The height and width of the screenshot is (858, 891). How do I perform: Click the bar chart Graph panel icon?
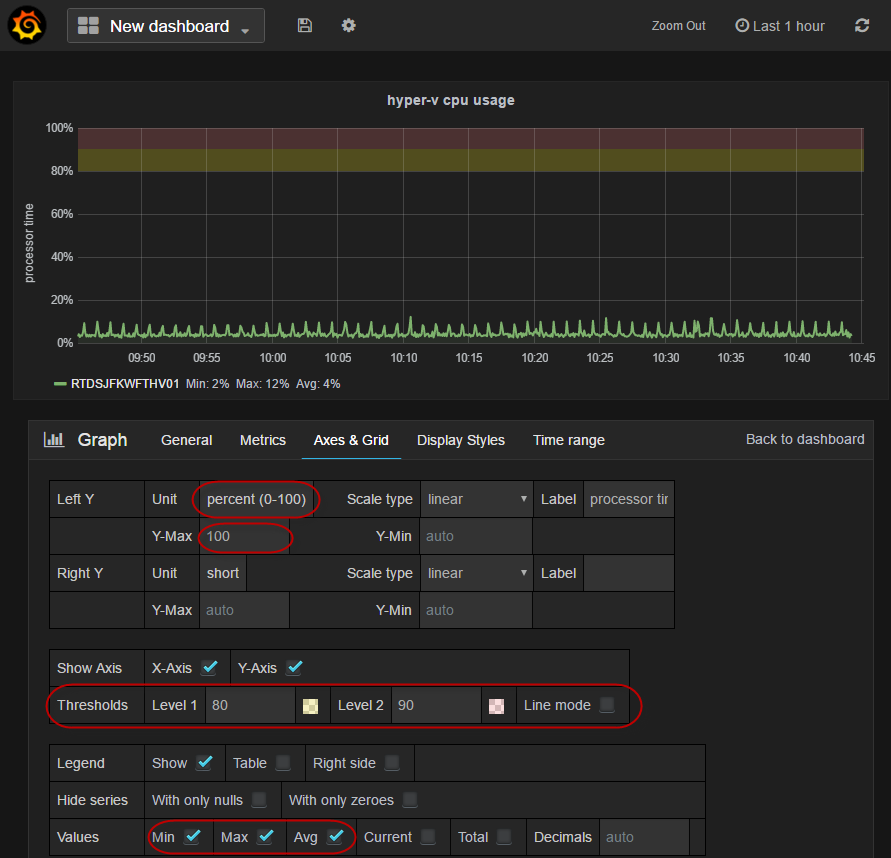(54, 439)
